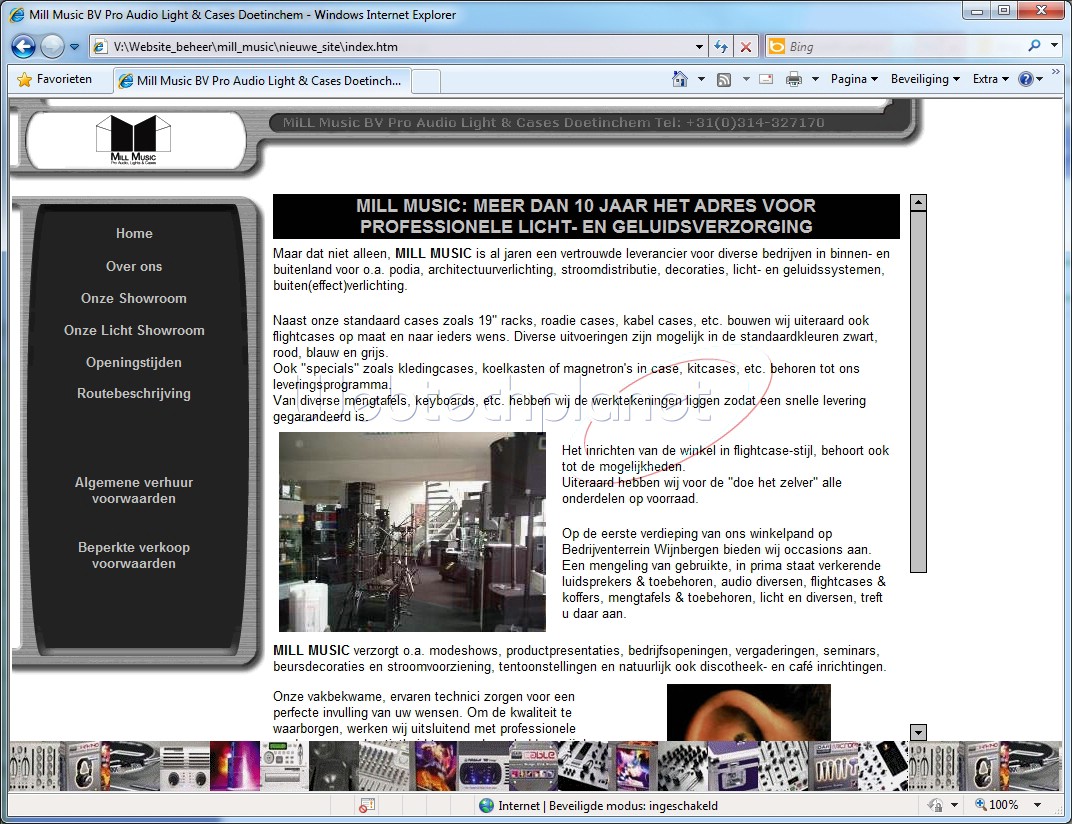Open Algemene verhuur voorwaarden
Screen dimensions: 1072x824
tap(134, 490)
